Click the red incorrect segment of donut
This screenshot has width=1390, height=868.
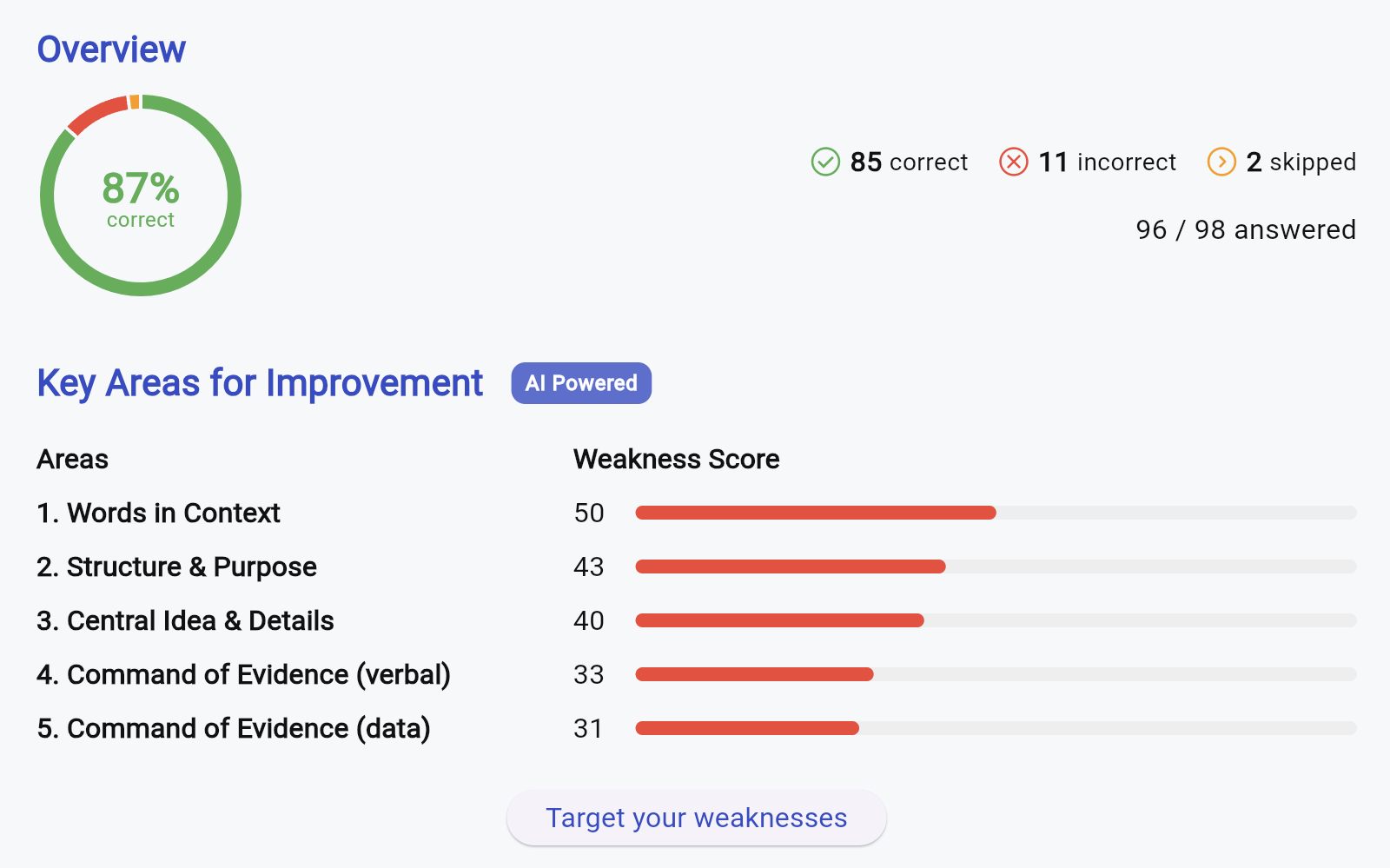point(96,115)
